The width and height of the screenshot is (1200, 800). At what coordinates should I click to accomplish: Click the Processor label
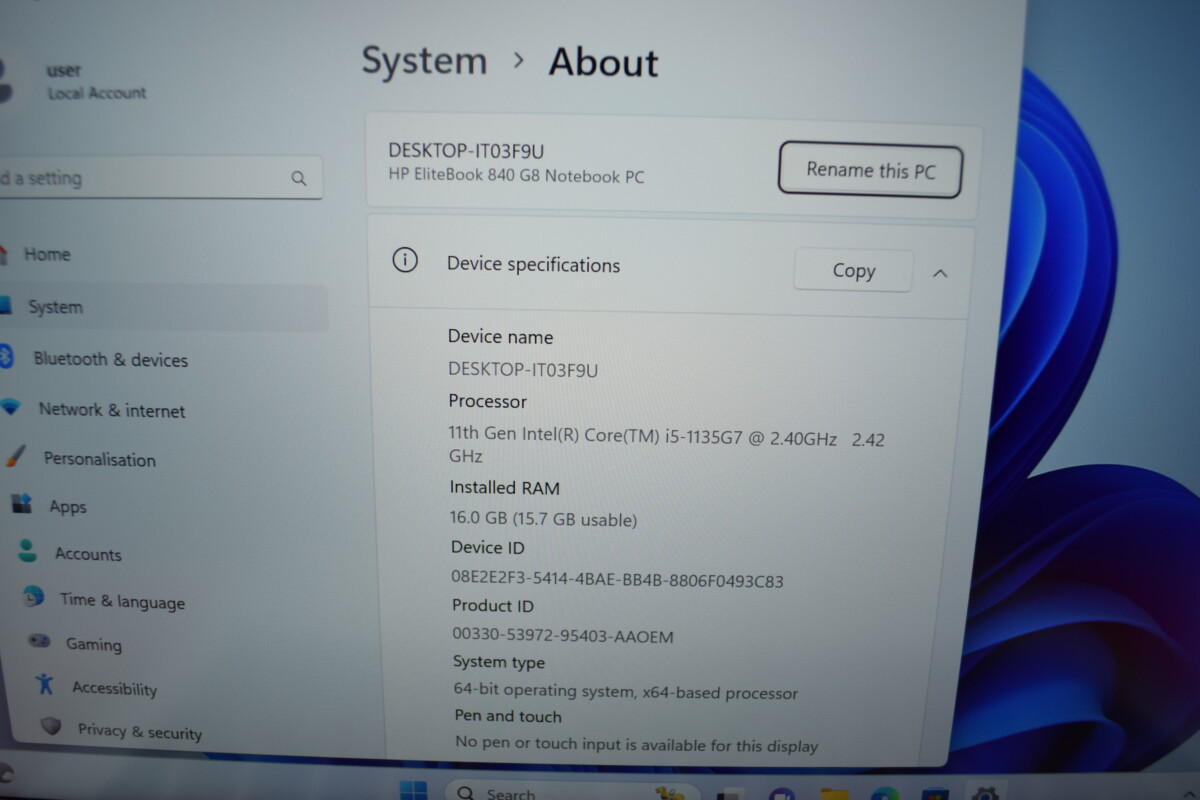(x=487, y=401)
